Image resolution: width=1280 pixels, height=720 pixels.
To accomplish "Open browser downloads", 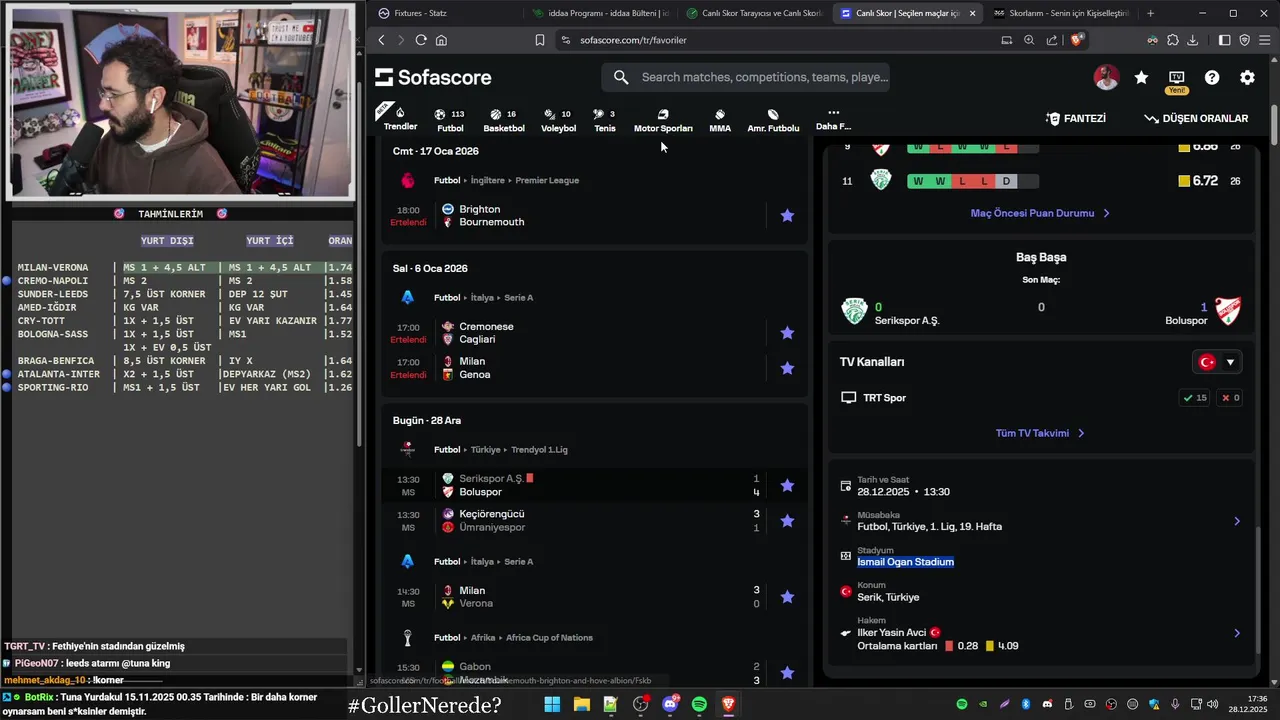I will (1192, 40).
